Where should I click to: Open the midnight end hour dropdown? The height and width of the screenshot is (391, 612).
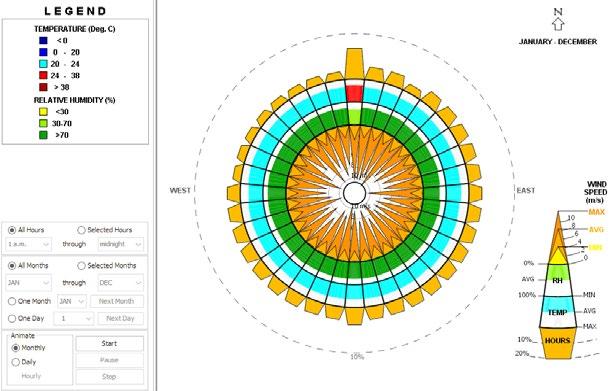[120, 244]
